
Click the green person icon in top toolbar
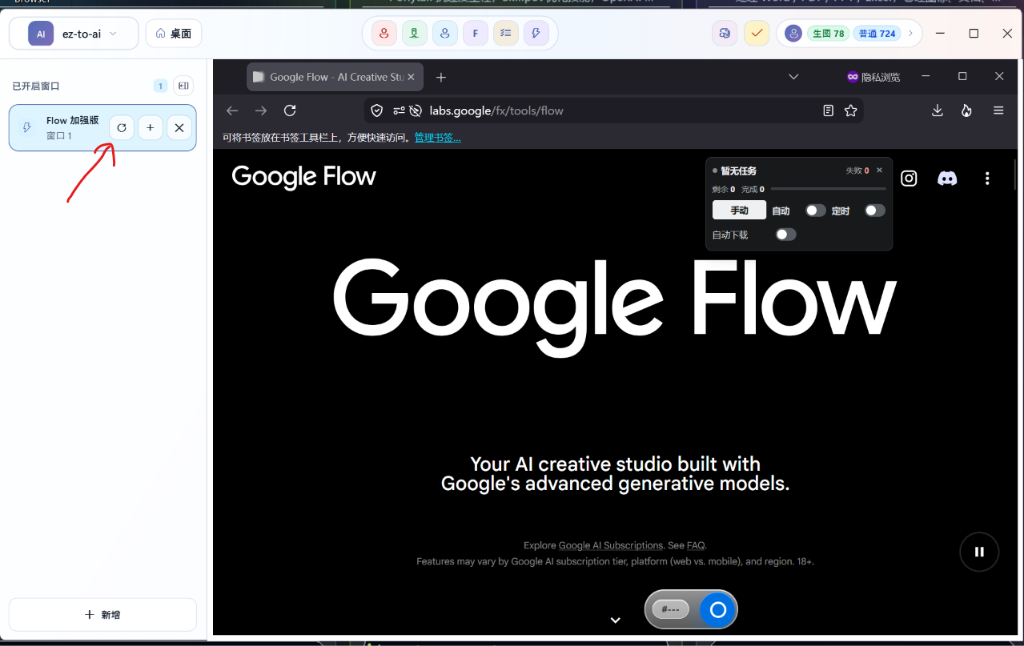click(x=414, y=33)
